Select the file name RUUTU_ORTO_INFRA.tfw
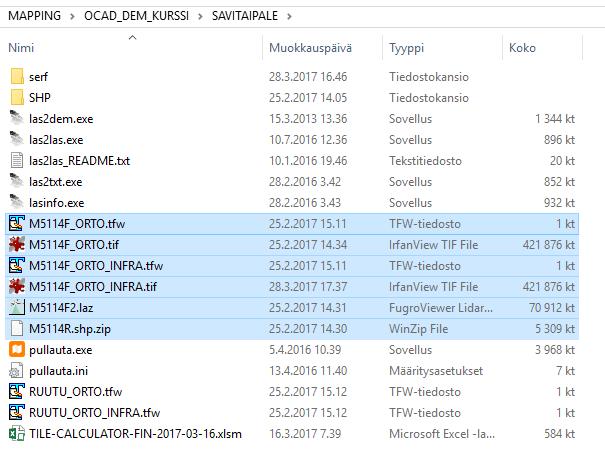The width and height of the screenshot is (605, 456). point(94,413)
